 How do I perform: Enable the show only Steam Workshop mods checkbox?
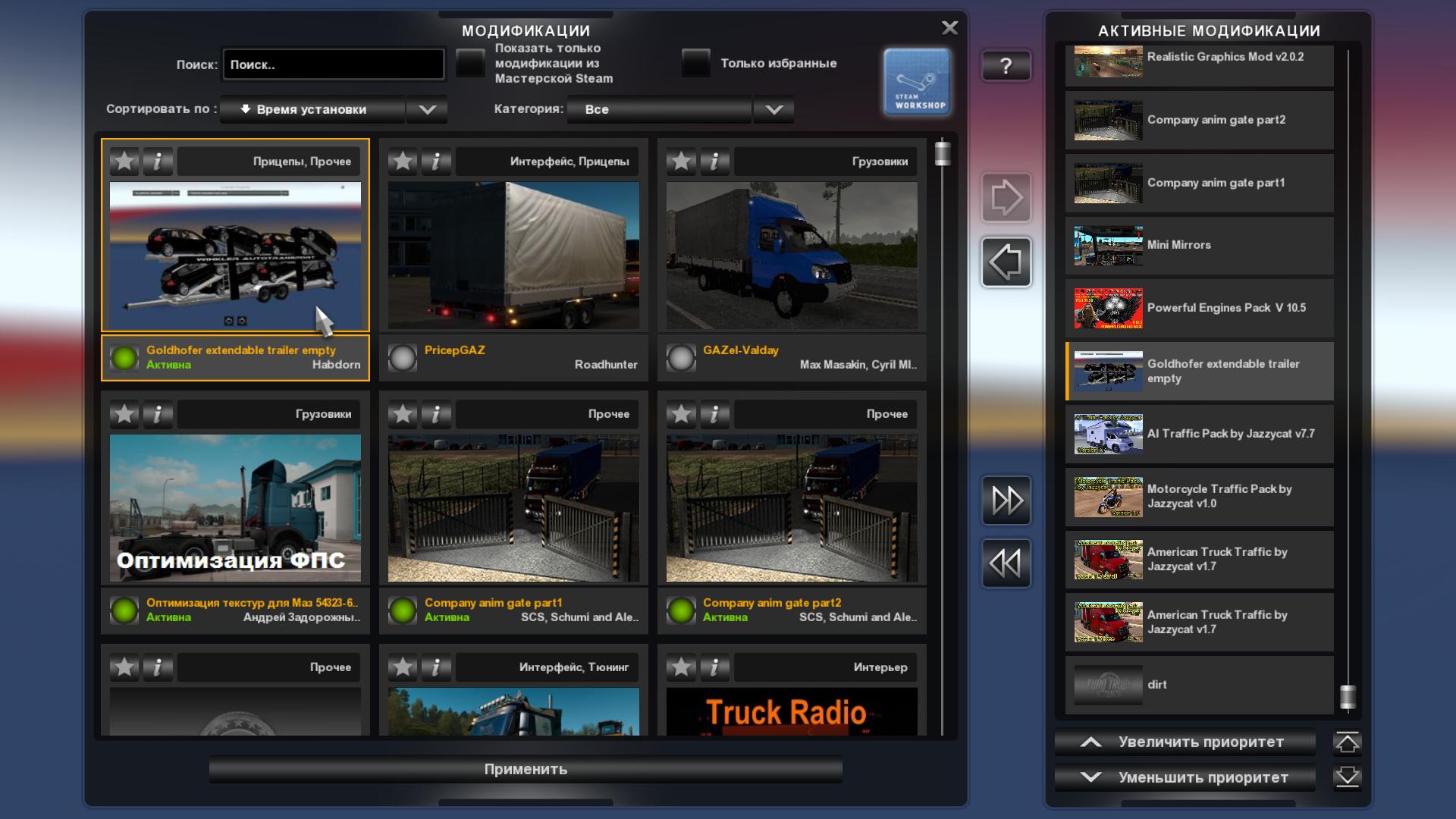pyautogui.click(x=470, y=63)
